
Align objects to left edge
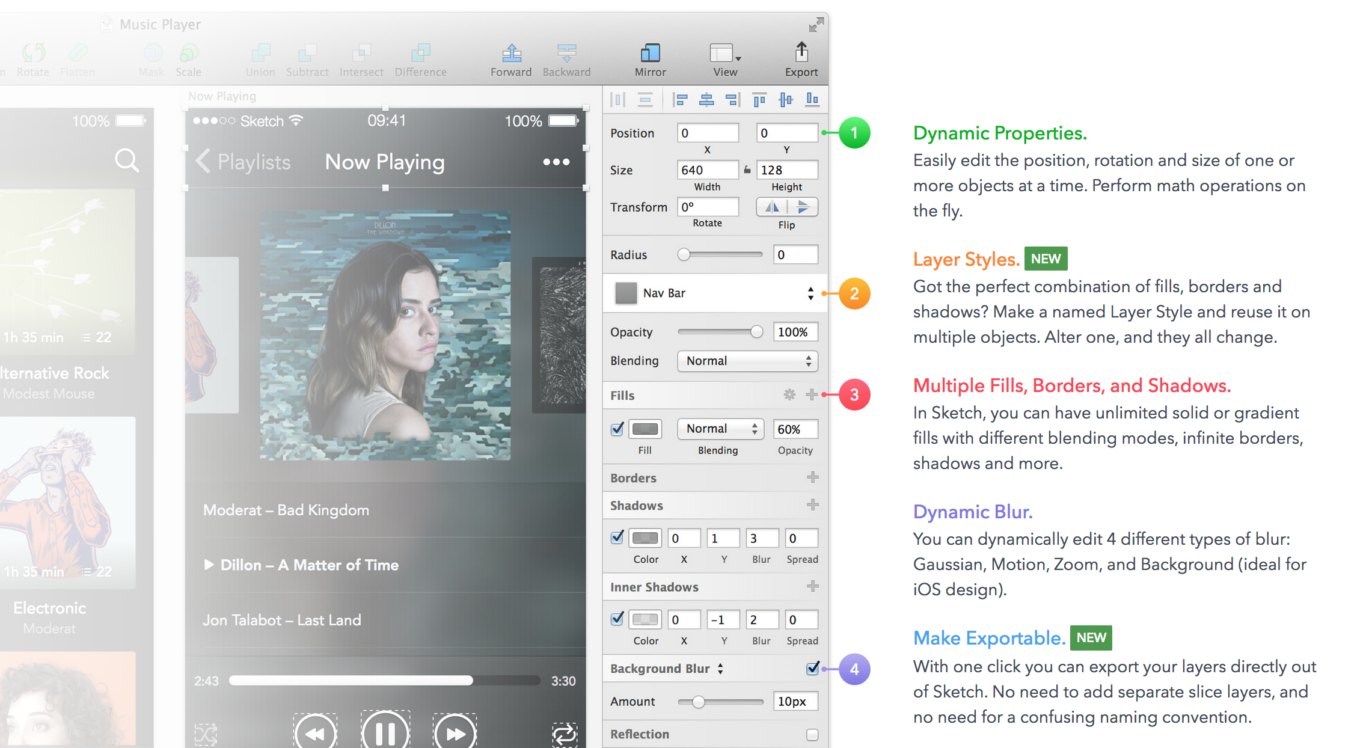pyautogui.click(x=681, y=99)
